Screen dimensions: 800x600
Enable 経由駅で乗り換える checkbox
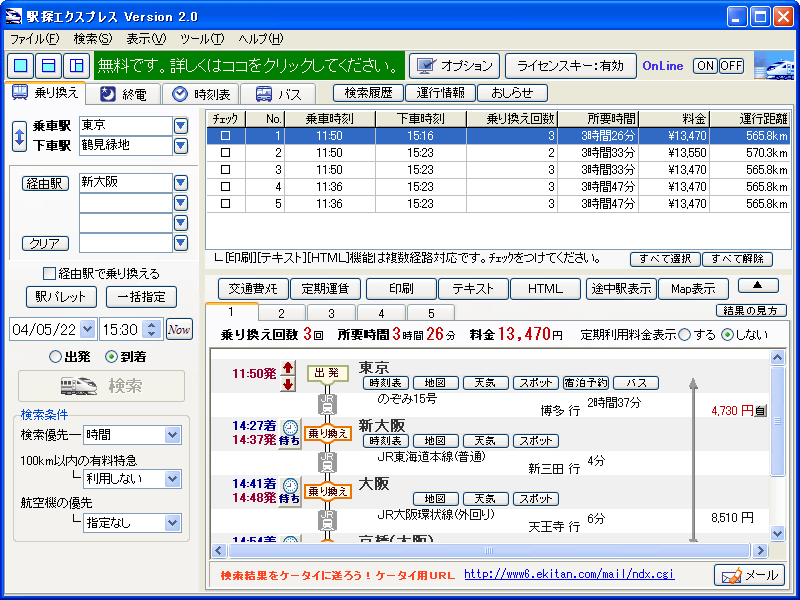(x=49, y=274)
